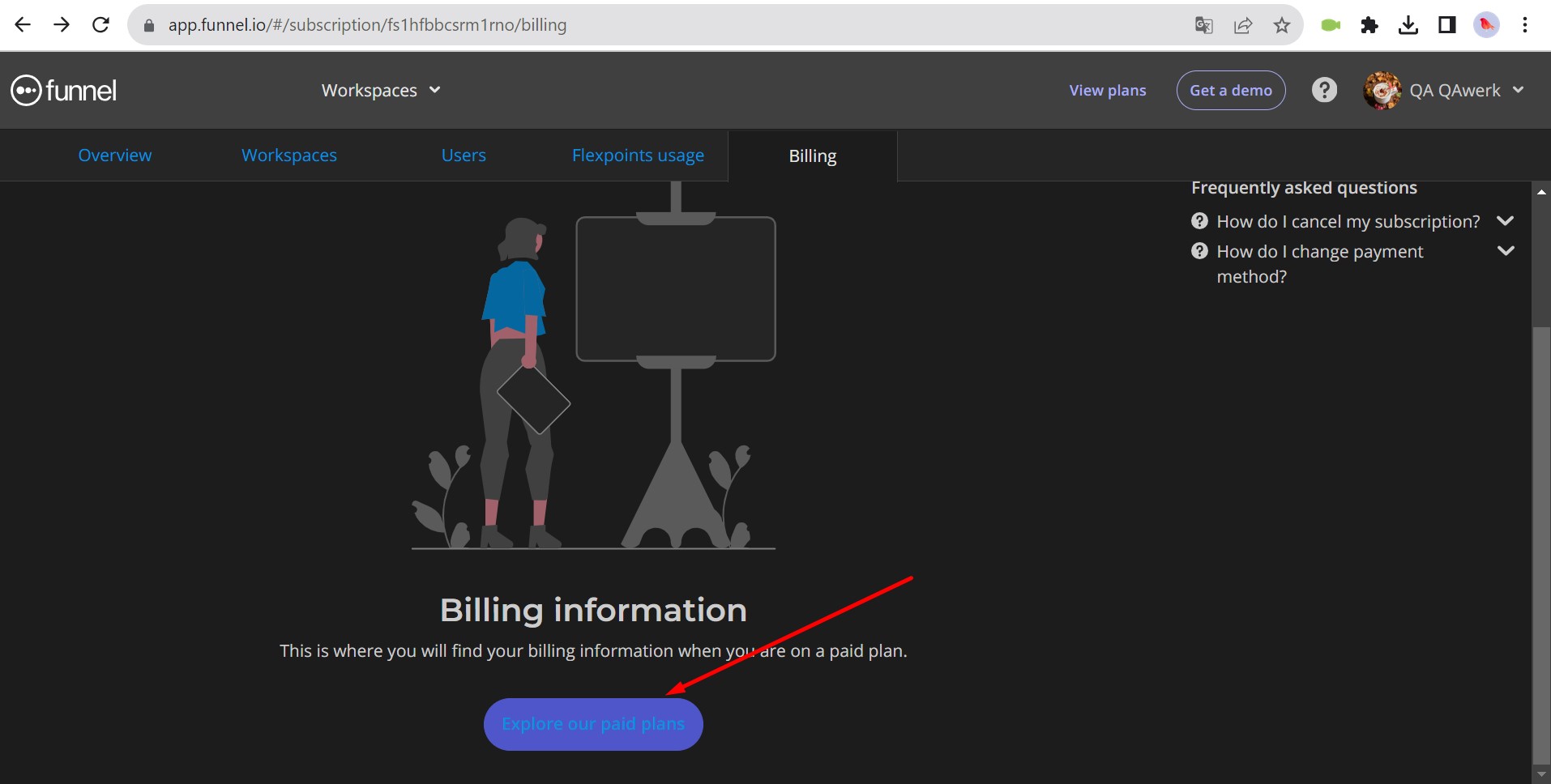Click the Billing information heading
This screenshot has height=784, width=1551.
(x=593, y=610)
